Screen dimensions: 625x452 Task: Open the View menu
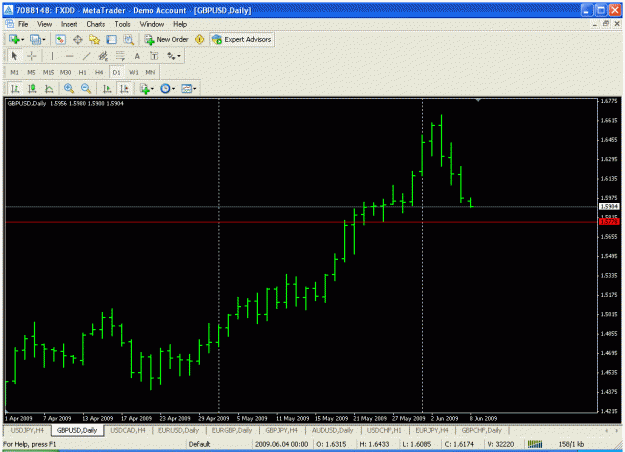click(45, 24)
